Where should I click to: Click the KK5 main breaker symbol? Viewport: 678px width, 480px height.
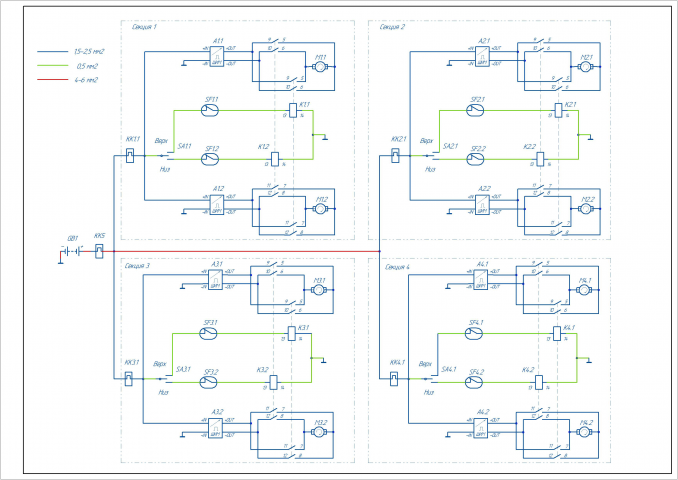pyautogui.click(x=99, y=251)
